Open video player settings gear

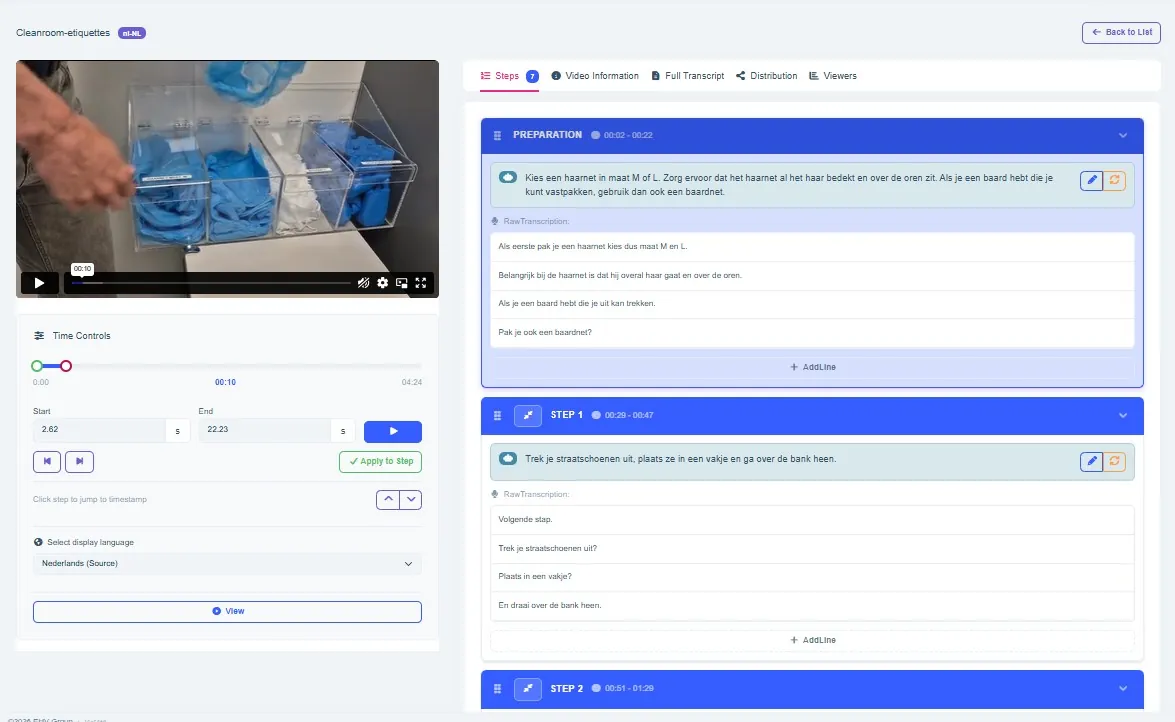point(383,283)
